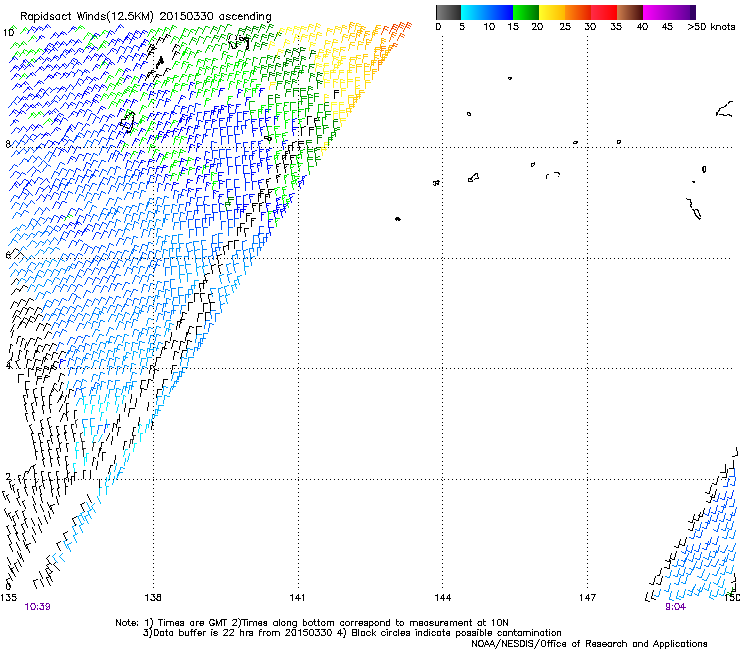740x650 pixels.
Task: Click the latitude label 10
Action: tap(8, 33)
